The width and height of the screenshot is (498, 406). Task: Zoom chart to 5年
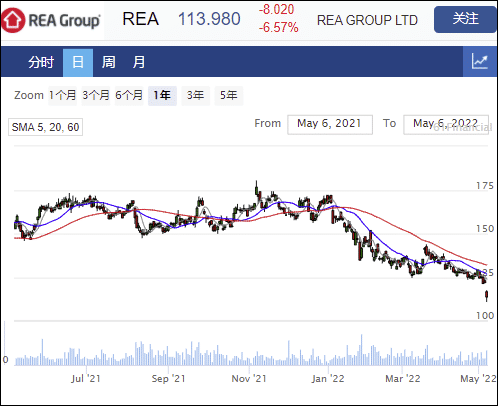coord(229,96)
